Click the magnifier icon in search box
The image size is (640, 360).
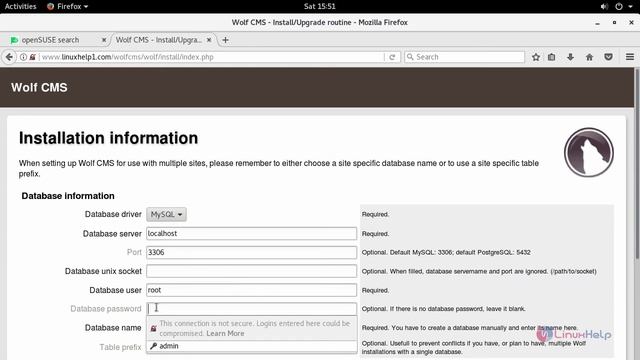[x=410, y=57]
